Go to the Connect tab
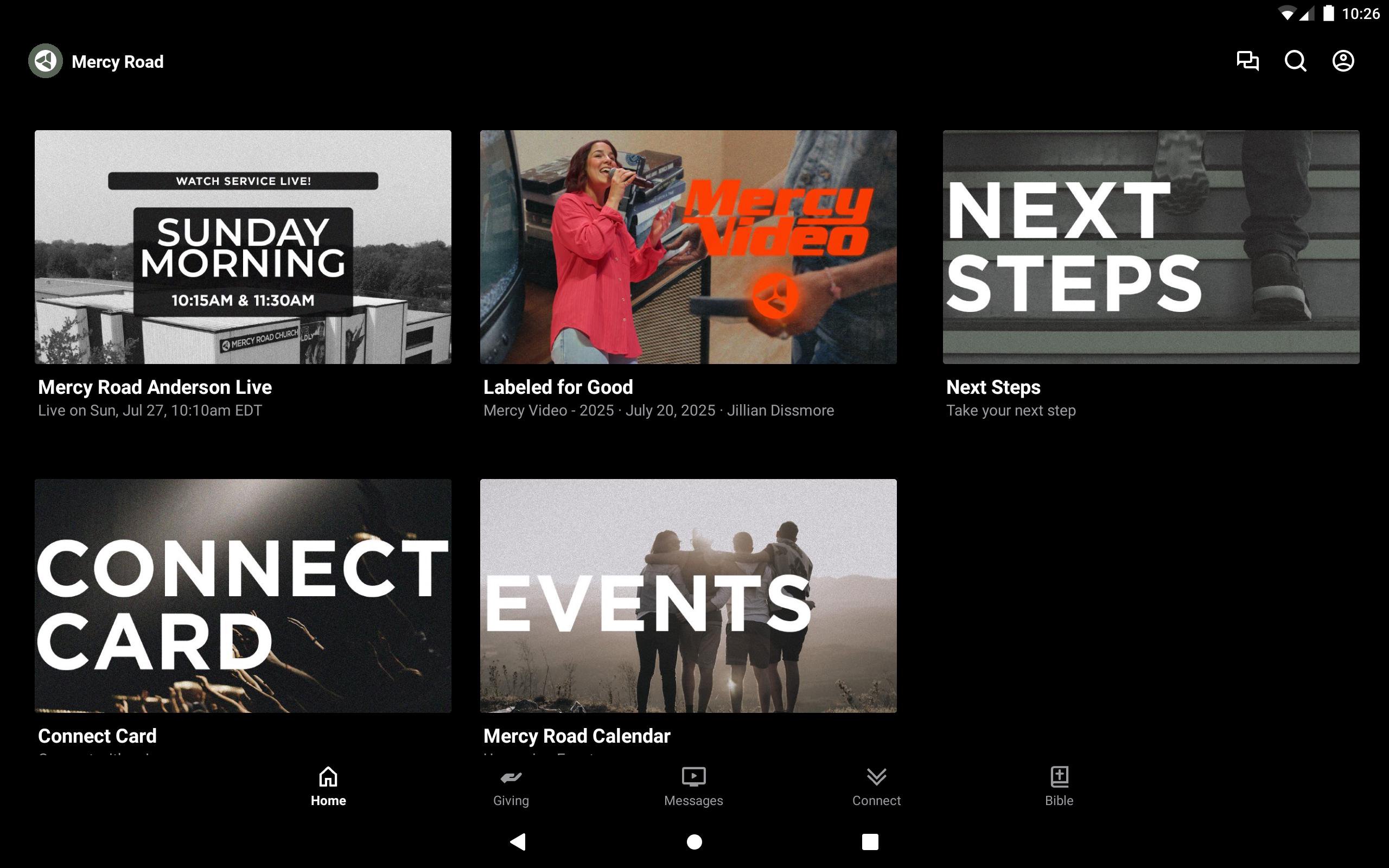The width and height of the screenshot is (1389, 868). pos(876,787)
